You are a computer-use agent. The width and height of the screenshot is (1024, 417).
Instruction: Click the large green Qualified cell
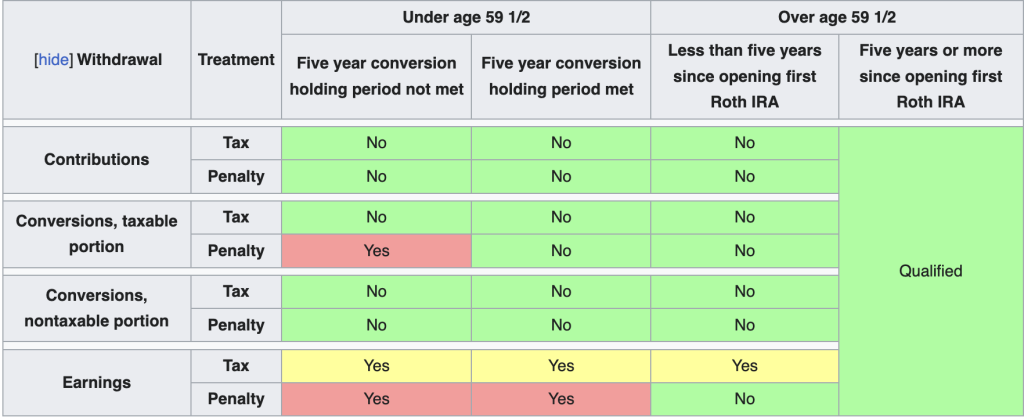pos(930,270)
